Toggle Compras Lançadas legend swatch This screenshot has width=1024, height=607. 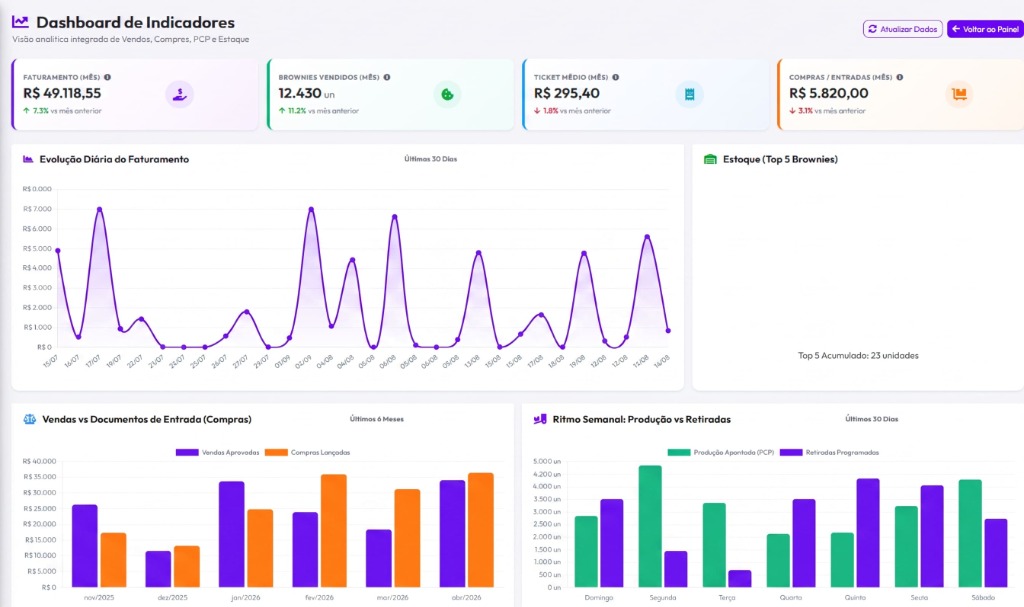pos(276,452)
